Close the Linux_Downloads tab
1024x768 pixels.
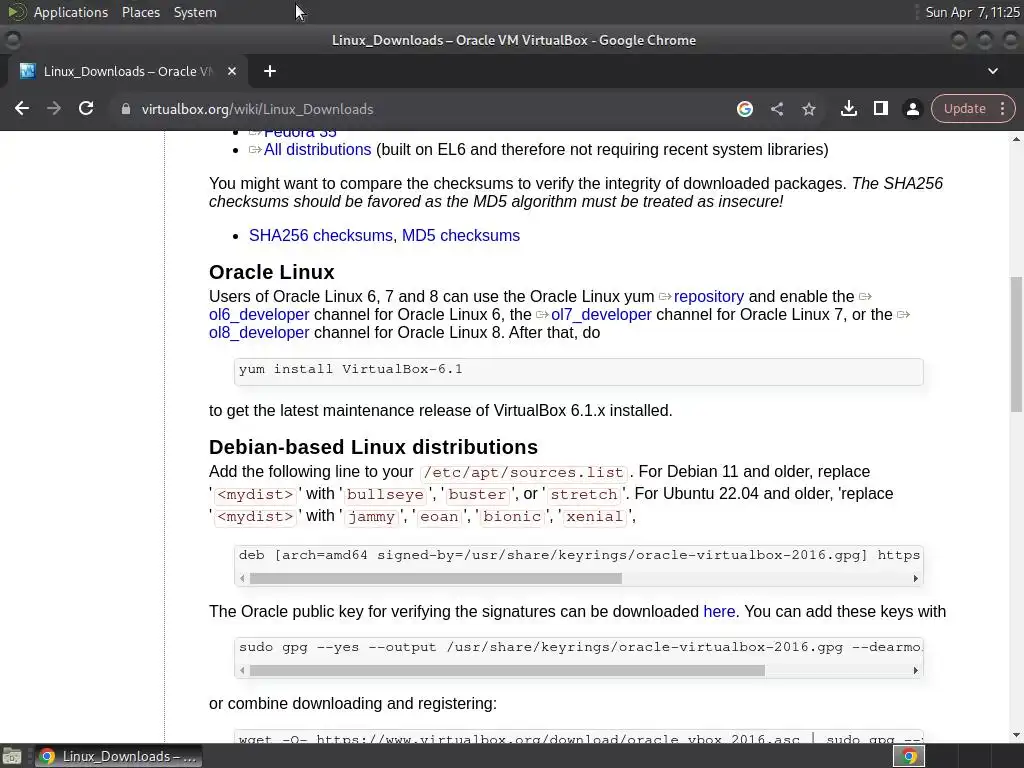(x=232, y=71)
